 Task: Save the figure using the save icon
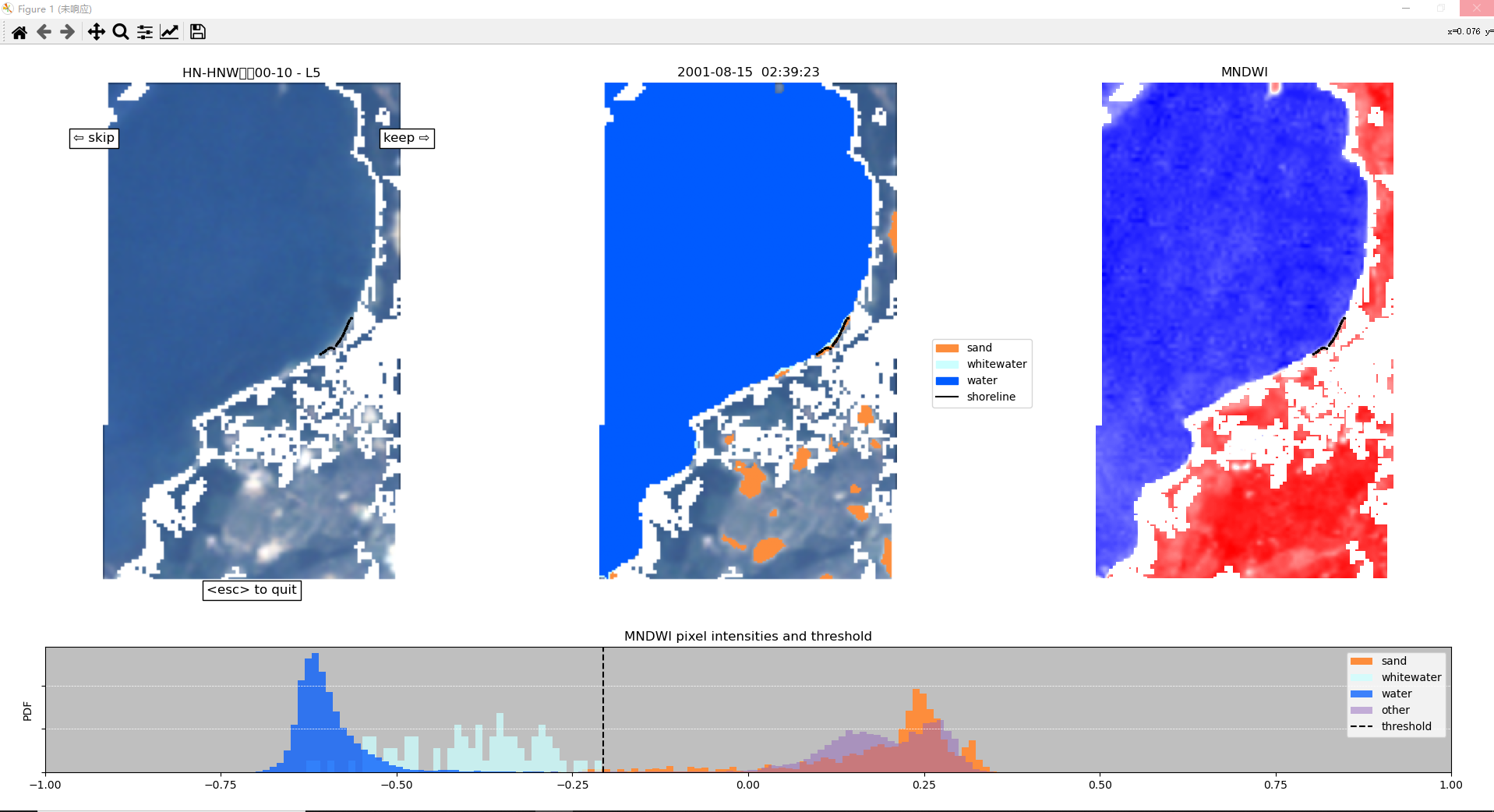click(197, 31)
